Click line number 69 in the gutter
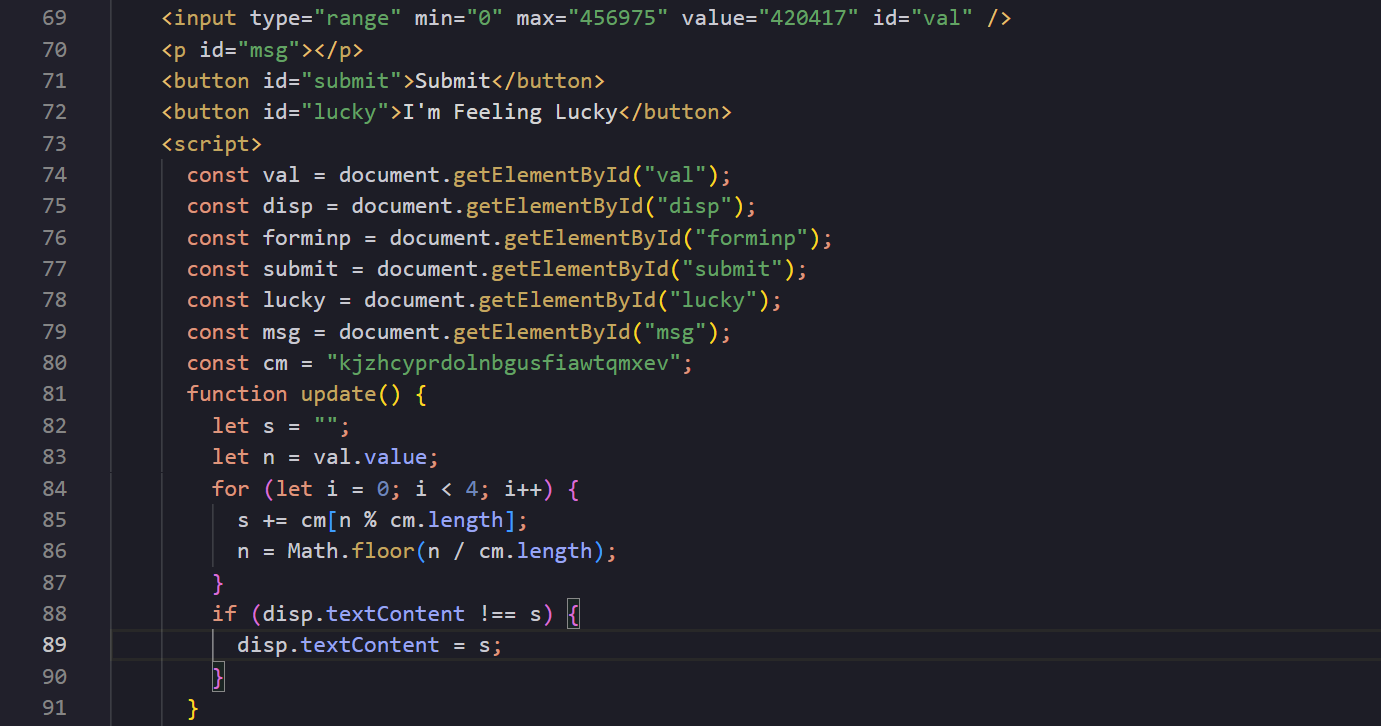Viewport: 1381px width, 726px height. pyautogui.click(x=55, y=18)
